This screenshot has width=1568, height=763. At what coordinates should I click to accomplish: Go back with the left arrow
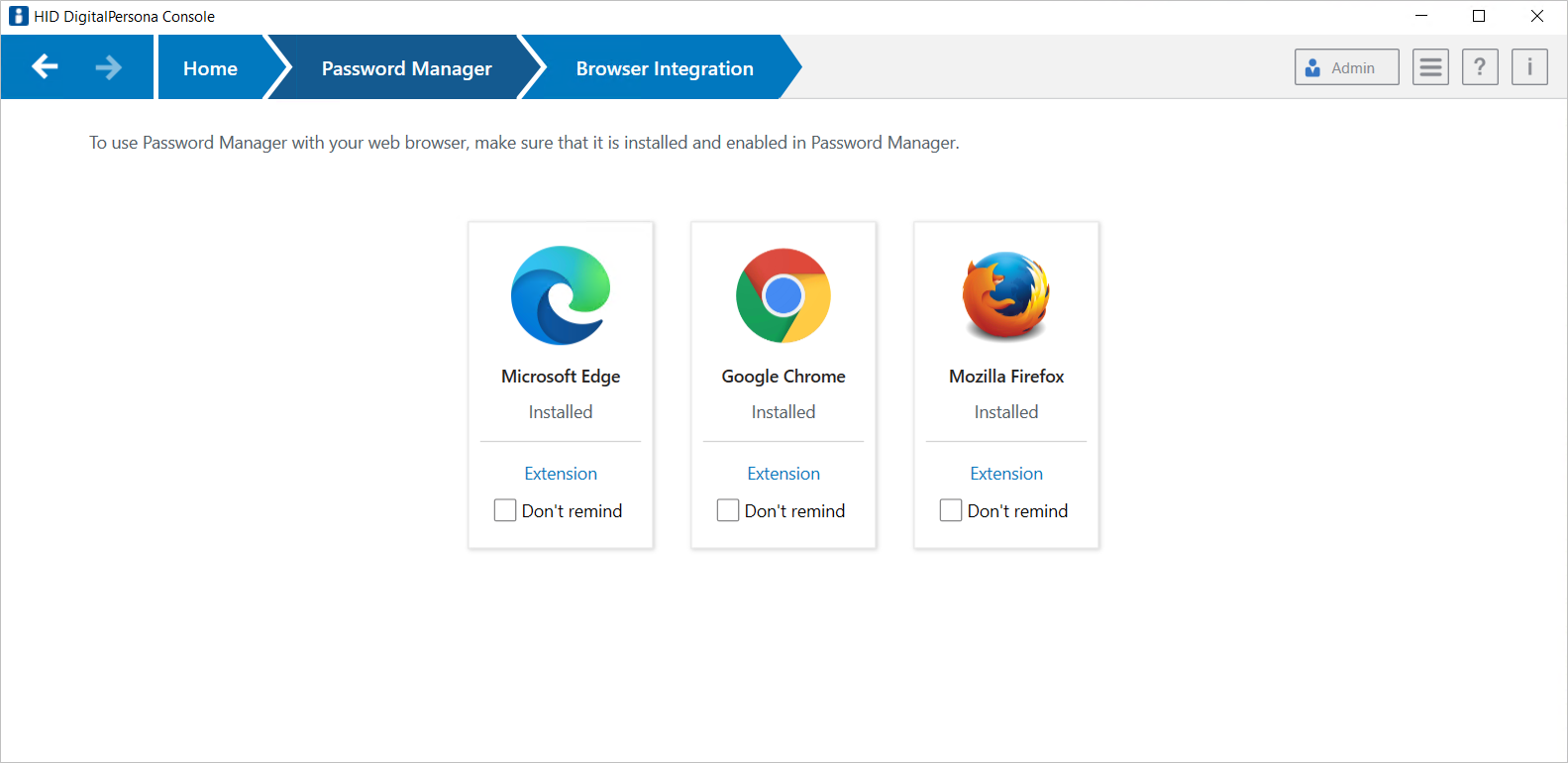46,66
